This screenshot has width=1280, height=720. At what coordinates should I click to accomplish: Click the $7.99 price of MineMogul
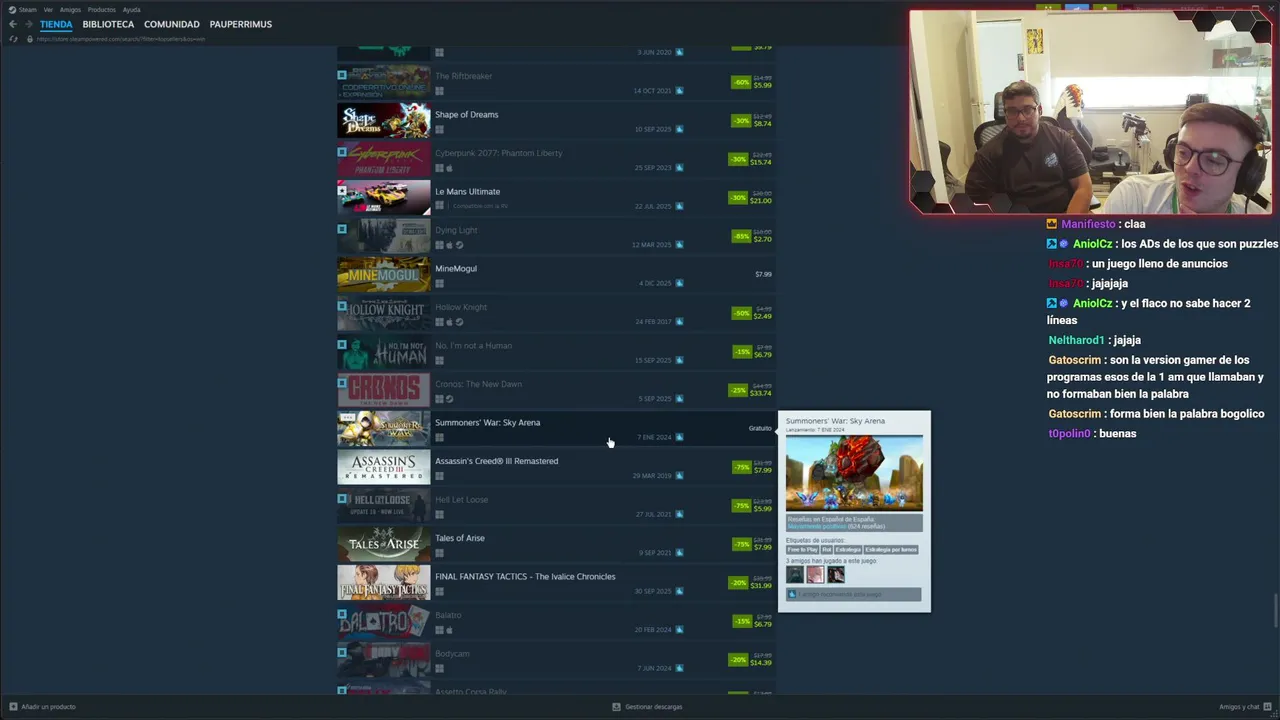point(763,274)
